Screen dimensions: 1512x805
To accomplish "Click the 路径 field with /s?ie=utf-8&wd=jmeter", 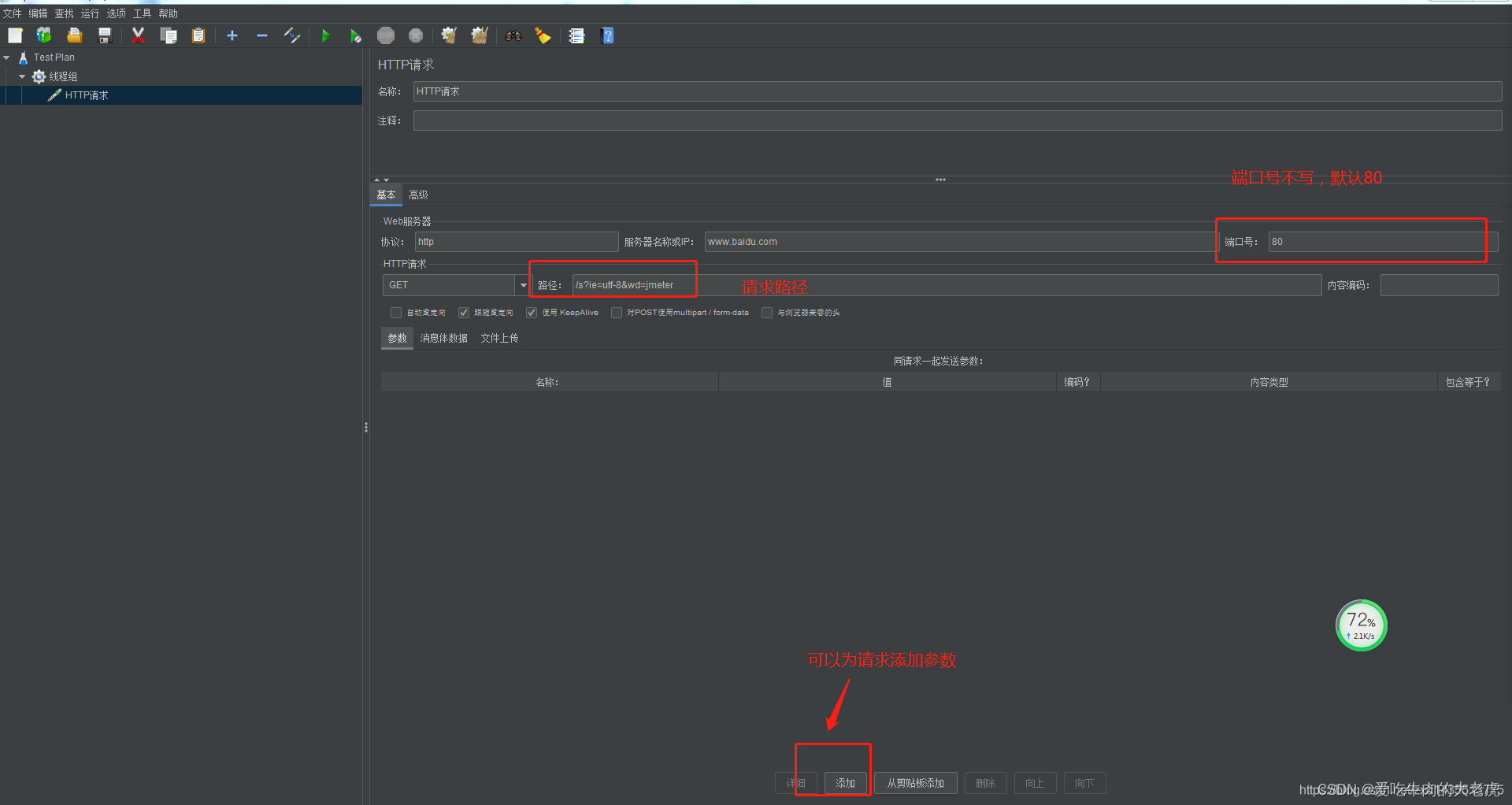I will (x=947, y=285).
